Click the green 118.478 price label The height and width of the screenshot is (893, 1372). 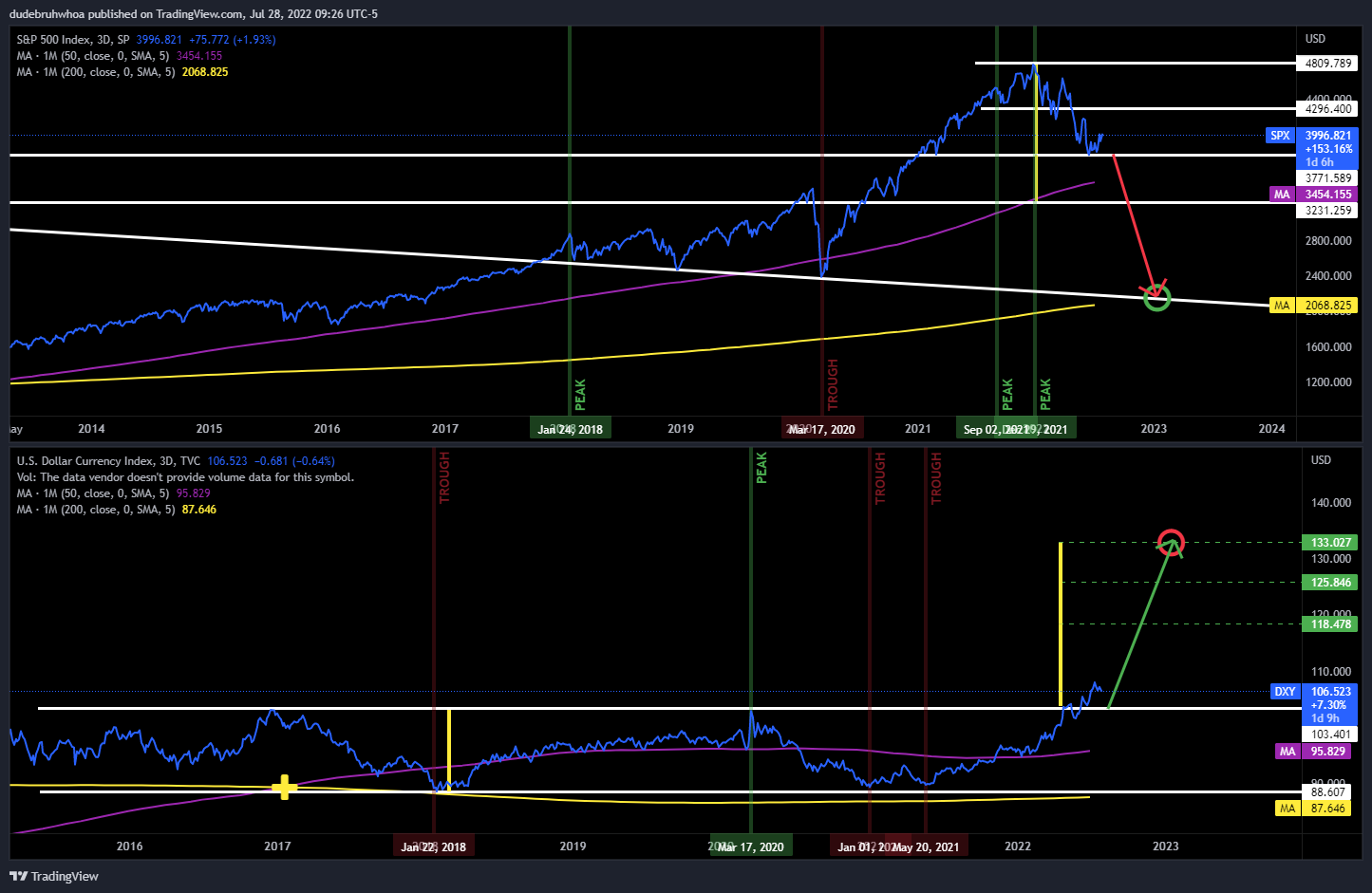[x=1330, y=624]
